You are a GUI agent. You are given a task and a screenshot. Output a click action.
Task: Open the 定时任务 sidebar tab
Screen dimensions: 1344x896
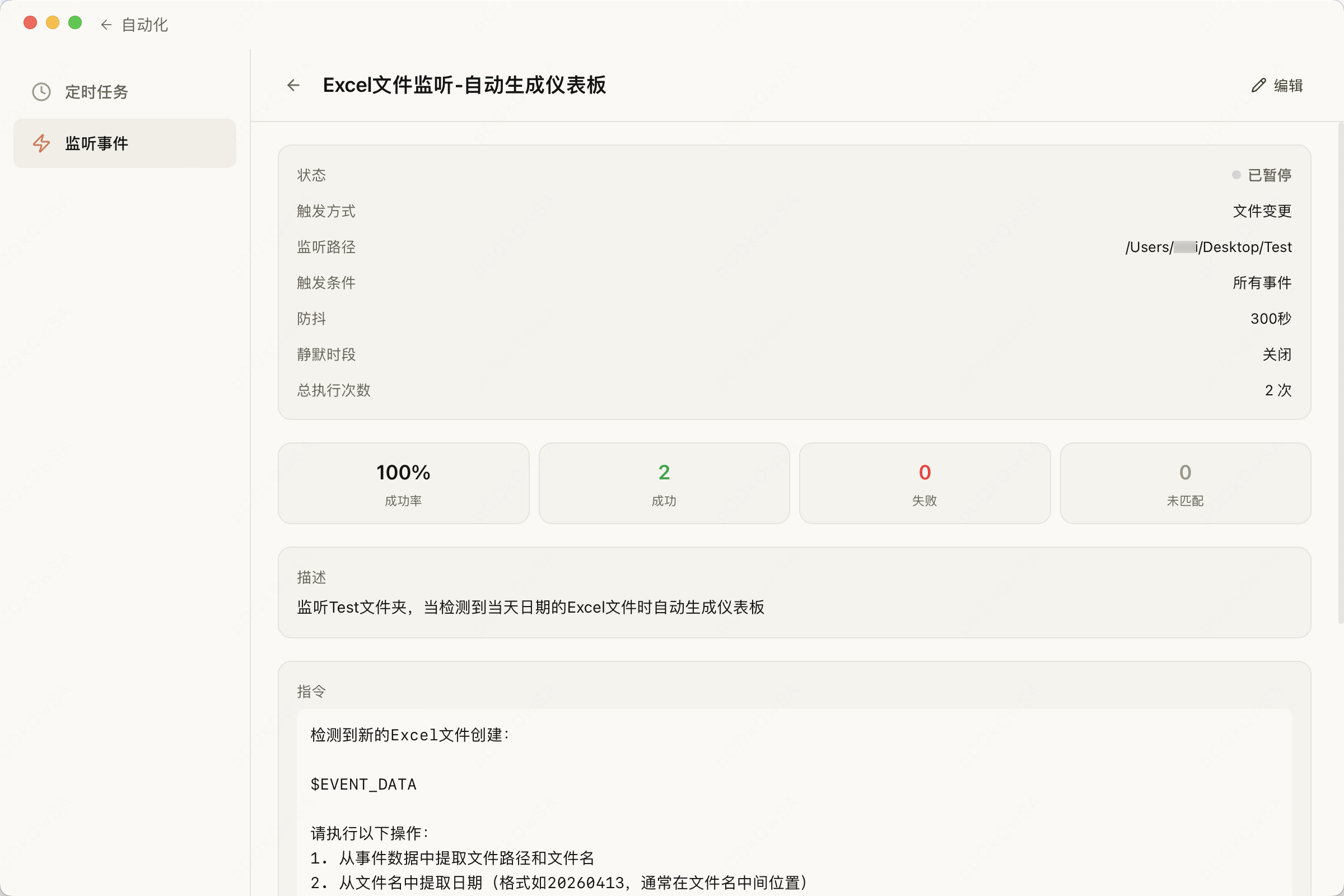124,91
